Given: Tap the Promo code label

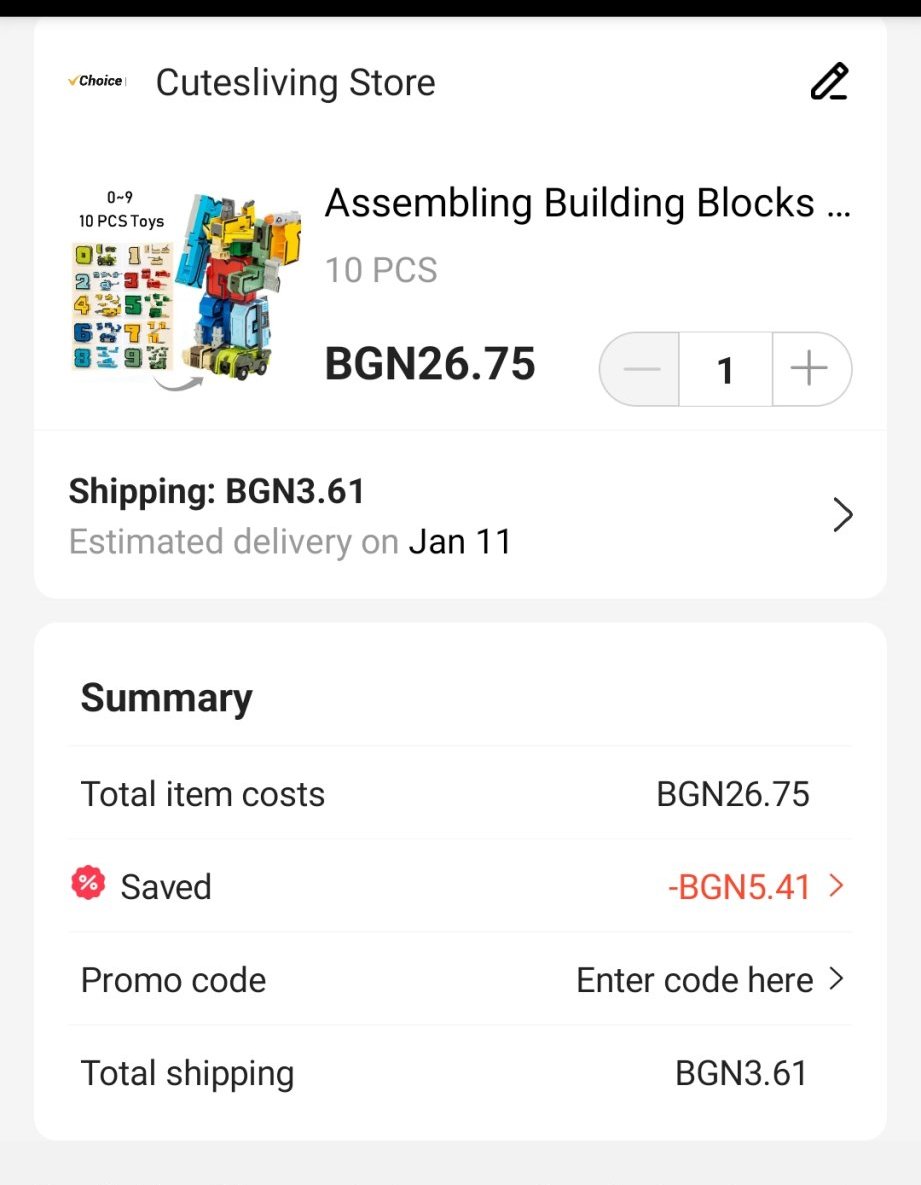Looking at the screenshot, I should [173, 980].
